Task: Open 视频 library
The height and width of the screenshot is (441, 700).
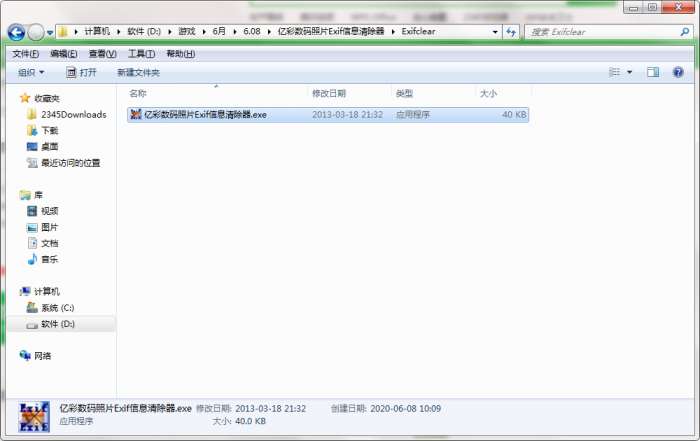Action: (50, 211)
